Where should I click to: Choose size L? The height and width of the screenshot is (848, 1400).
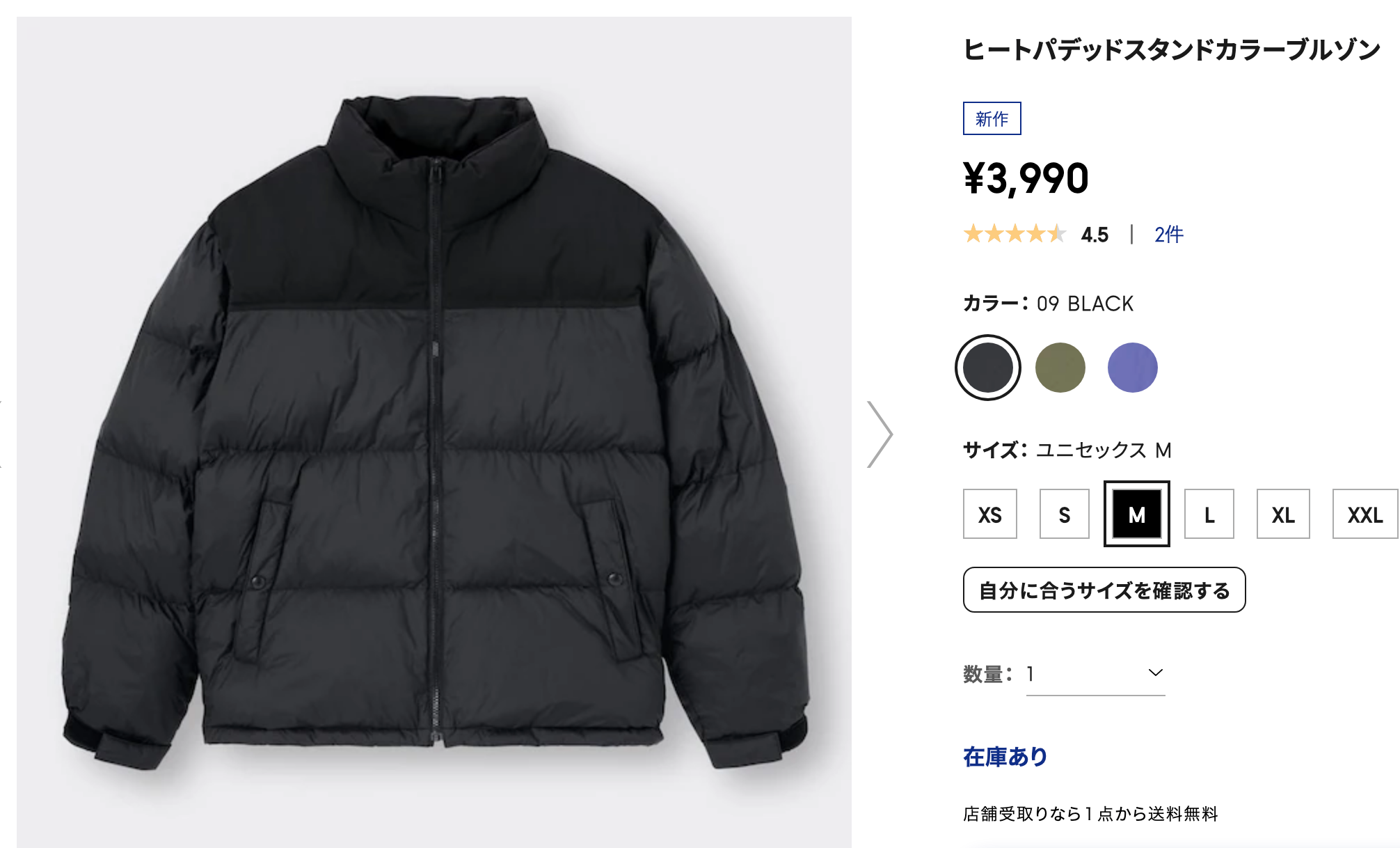[1209, 515]
